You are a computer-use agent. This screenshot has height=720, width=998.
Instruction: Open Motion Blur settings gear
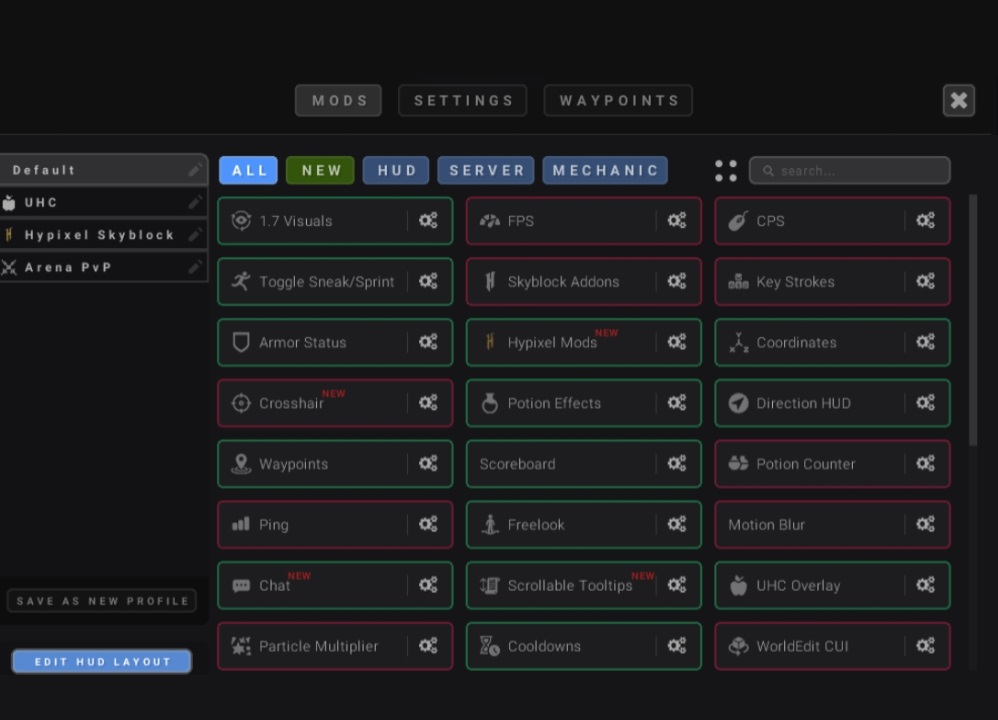(x=925, y=524)
